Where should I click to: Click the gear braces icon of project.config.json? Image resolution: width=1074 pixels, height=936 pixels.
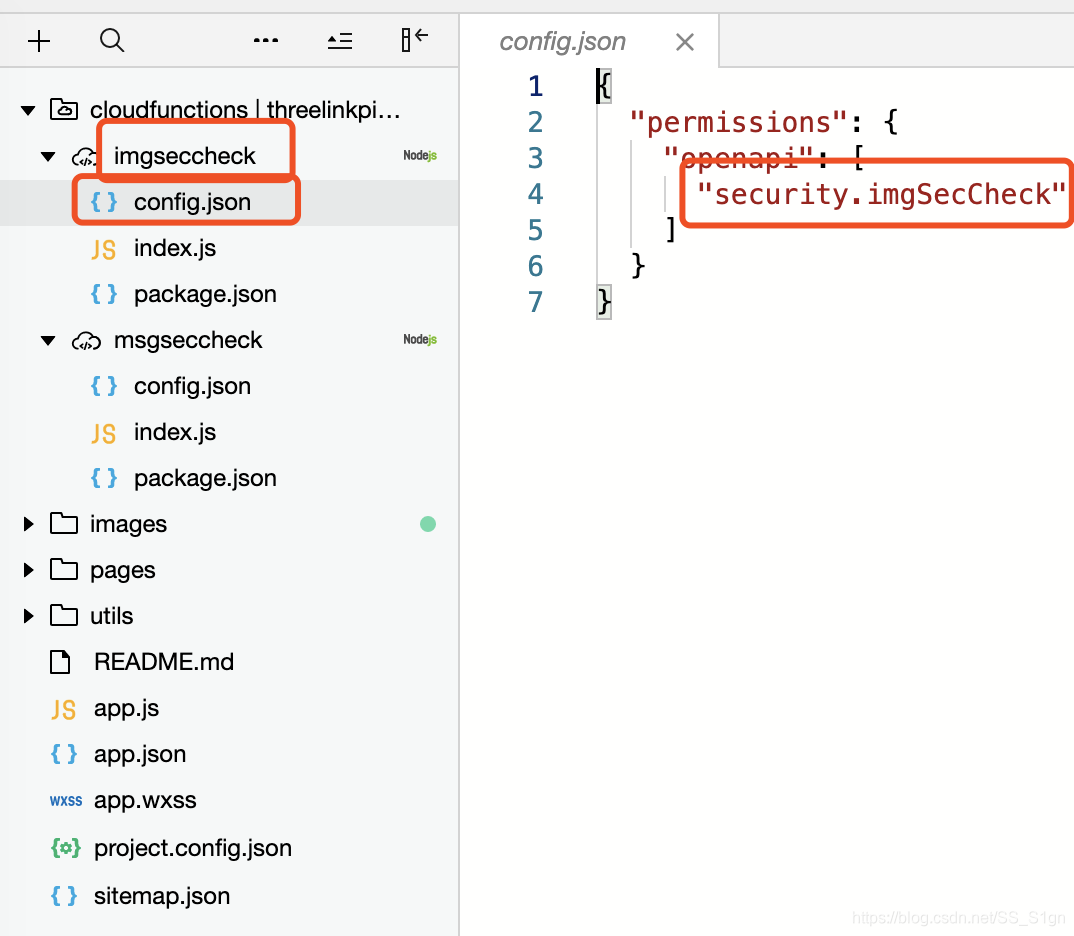pyautogui.click(x=66, y=848)
